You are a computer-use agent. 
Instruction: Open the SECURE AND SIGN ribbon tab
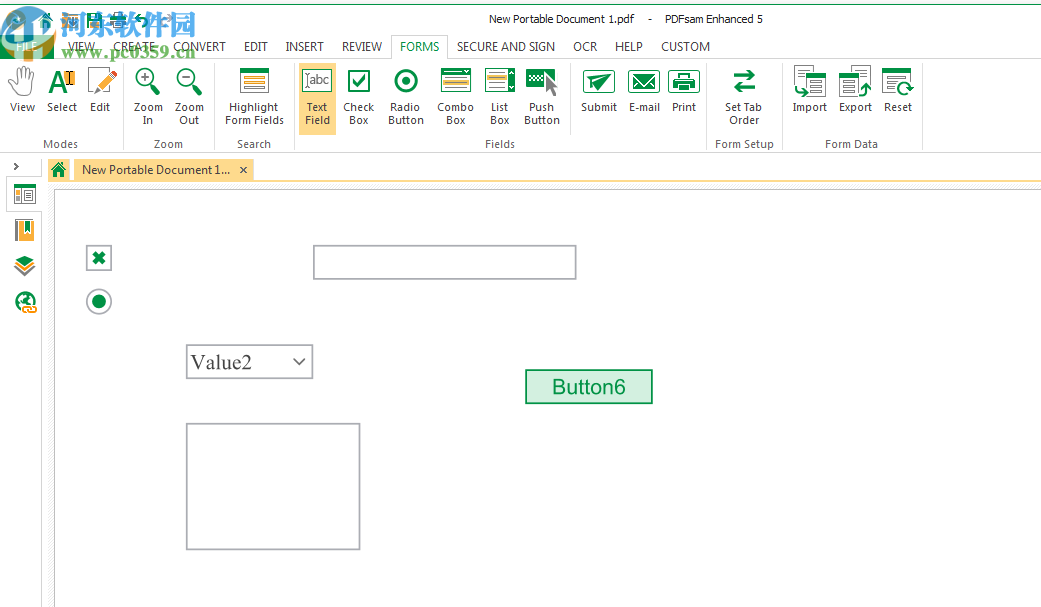[x=506, y=46]
